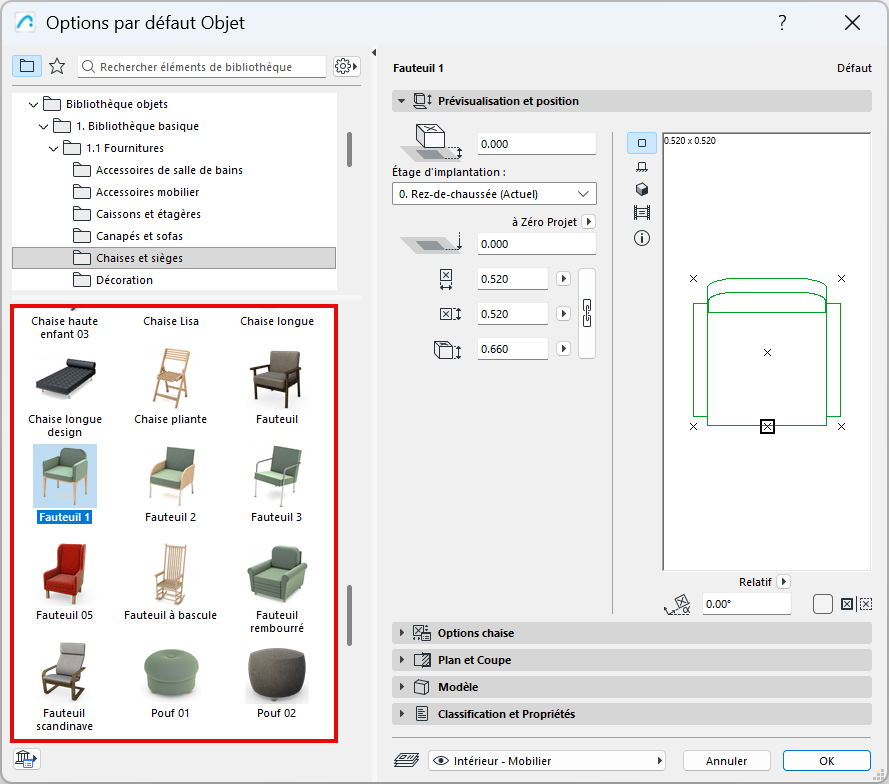This screenshot has width=889, height=784.
Task: Open à Zéro Projet reference arrow
Action: pos(589,222)
